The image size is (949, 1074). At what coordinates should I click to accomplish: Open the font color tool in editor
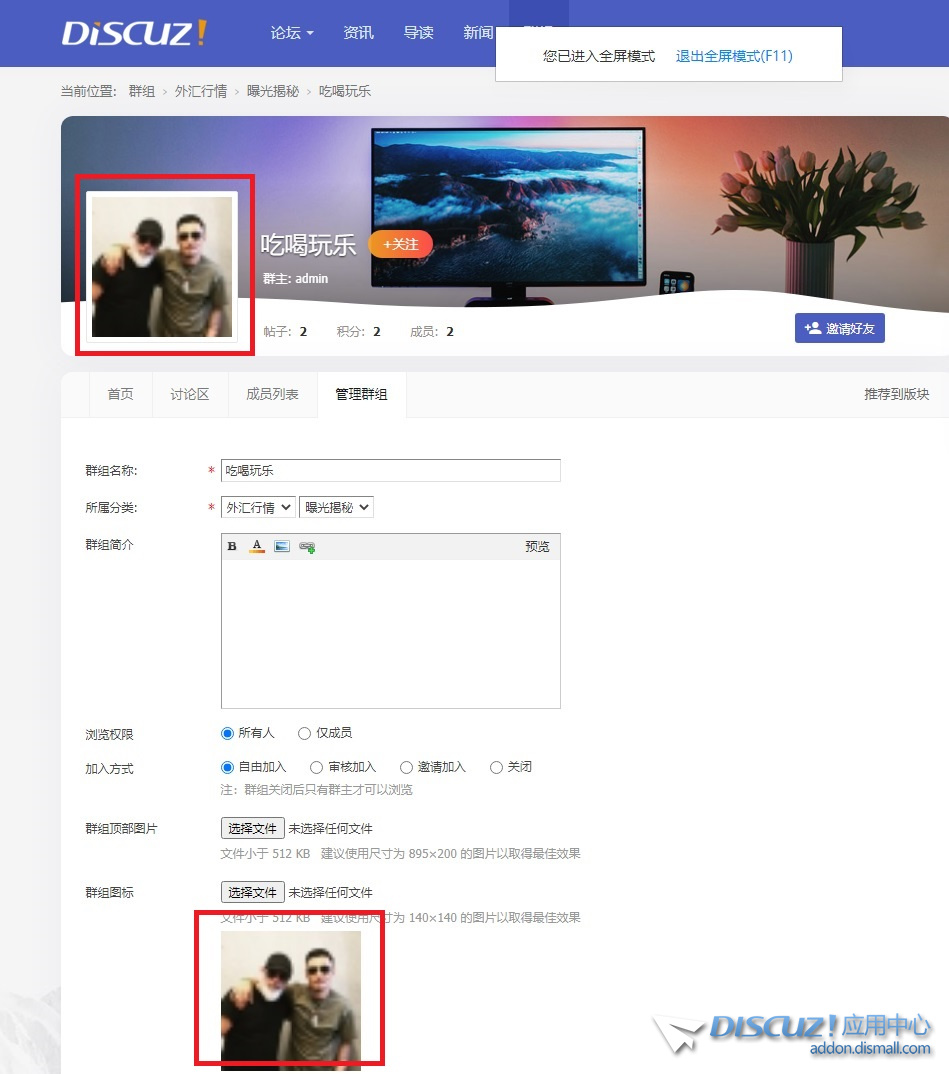coord(257,547)
